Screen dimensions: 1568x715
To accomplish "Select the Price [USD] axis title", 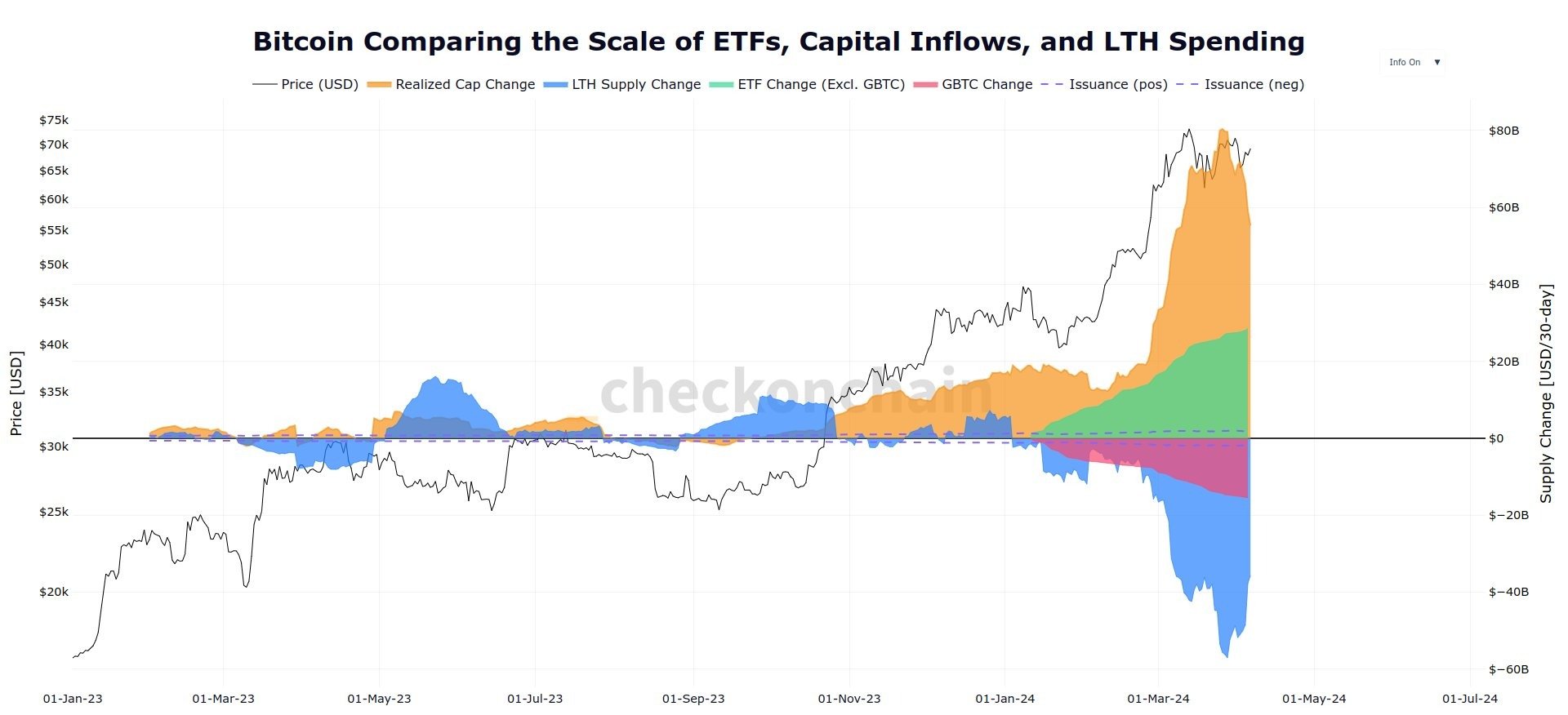I will (16, 393).
